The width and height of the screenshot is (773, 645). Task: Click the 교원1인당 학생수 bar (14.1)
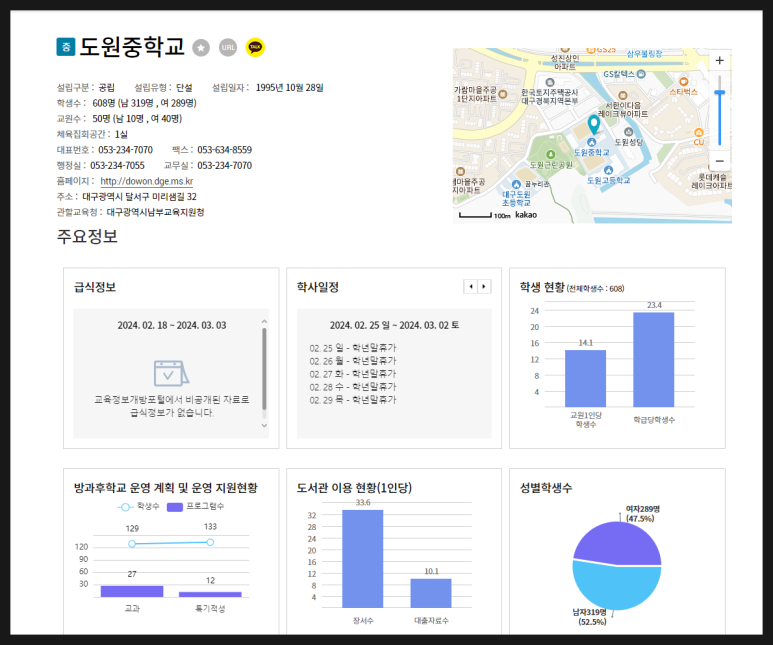click(585, 378)
